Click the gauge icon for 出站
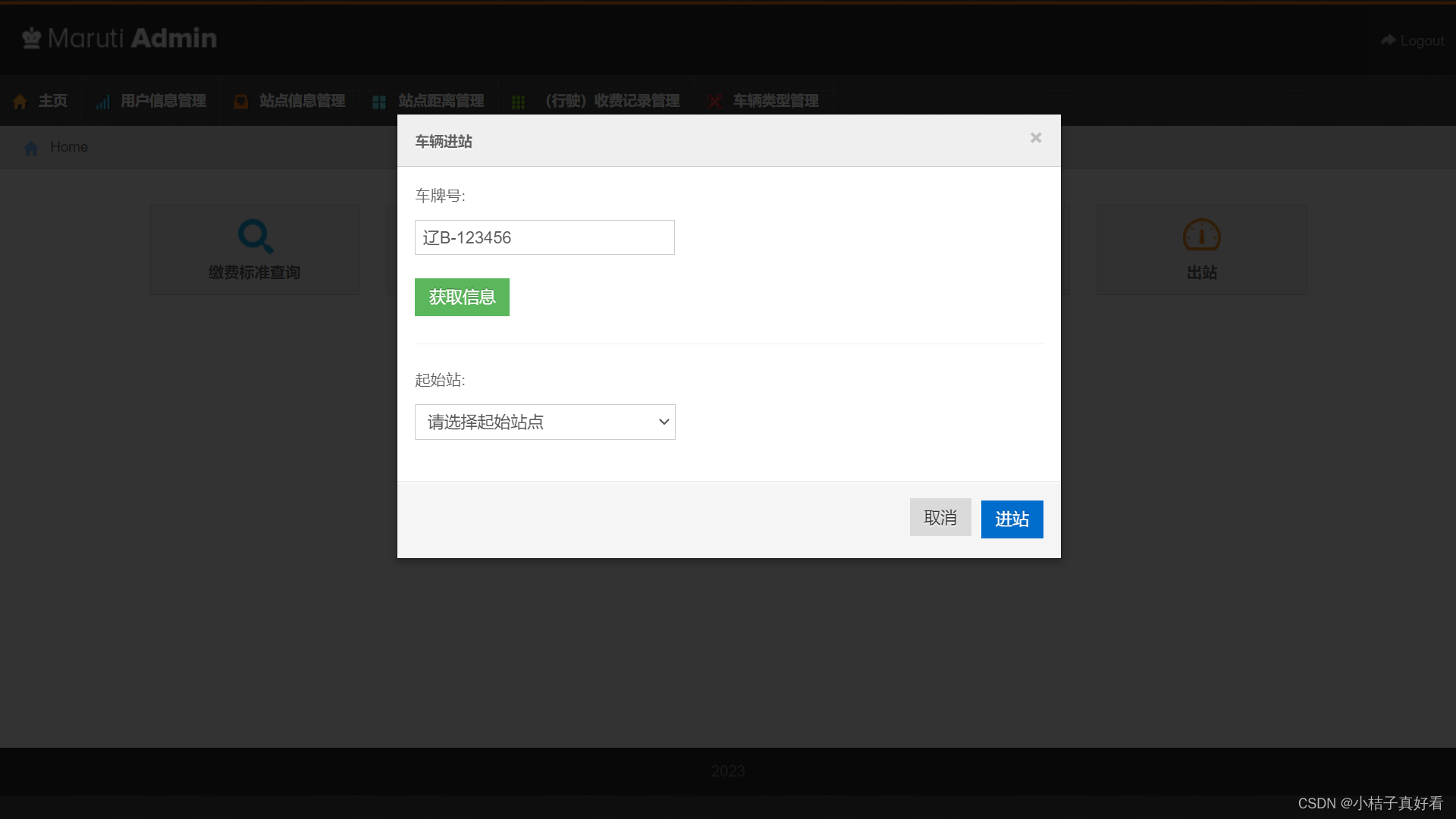Viewport: 1456px width, 819px height. pos(1202,235)
